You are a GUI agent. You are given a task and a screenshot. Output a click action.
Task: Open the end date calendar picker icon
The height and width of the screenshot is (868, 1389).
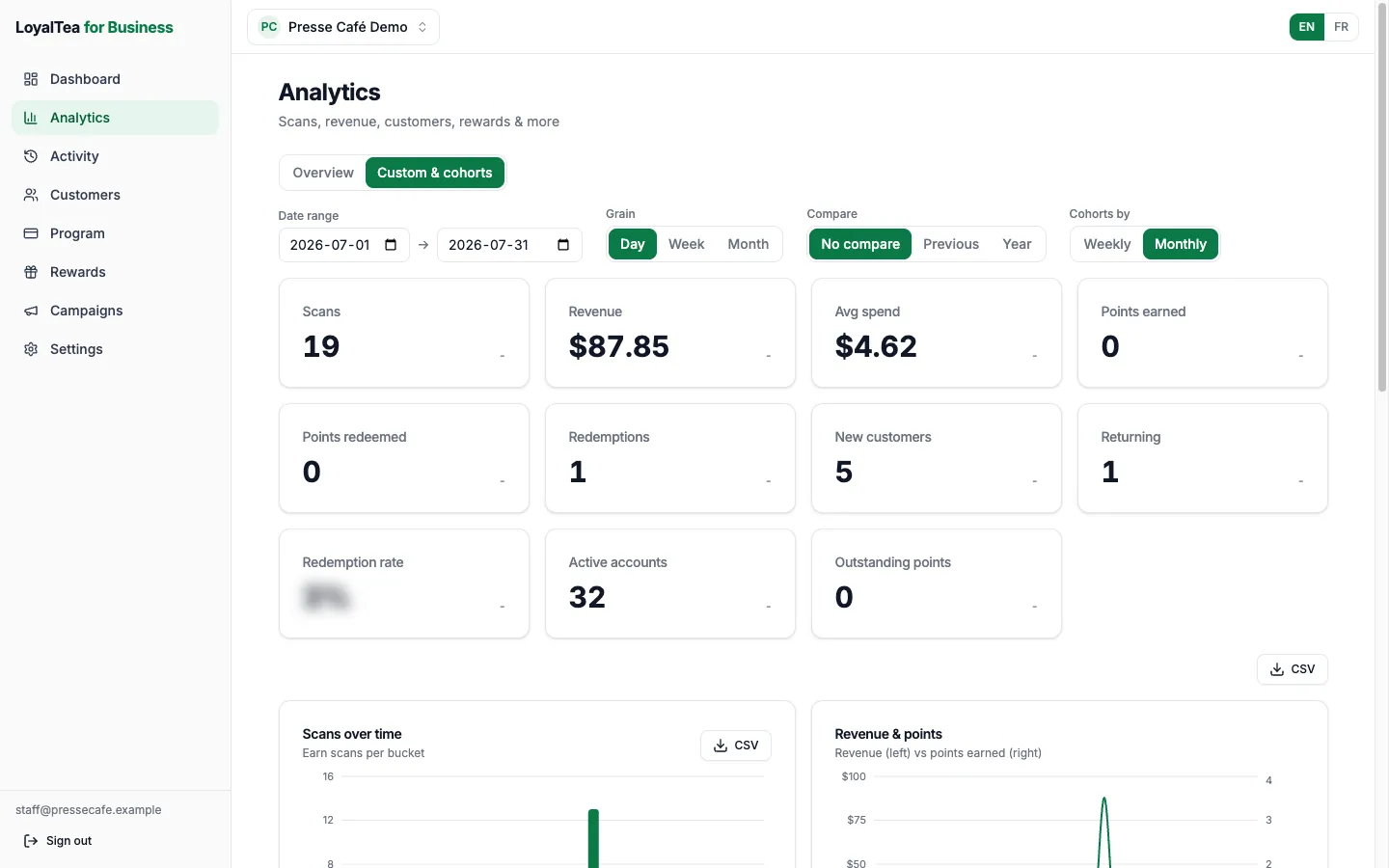click(563, 245)
